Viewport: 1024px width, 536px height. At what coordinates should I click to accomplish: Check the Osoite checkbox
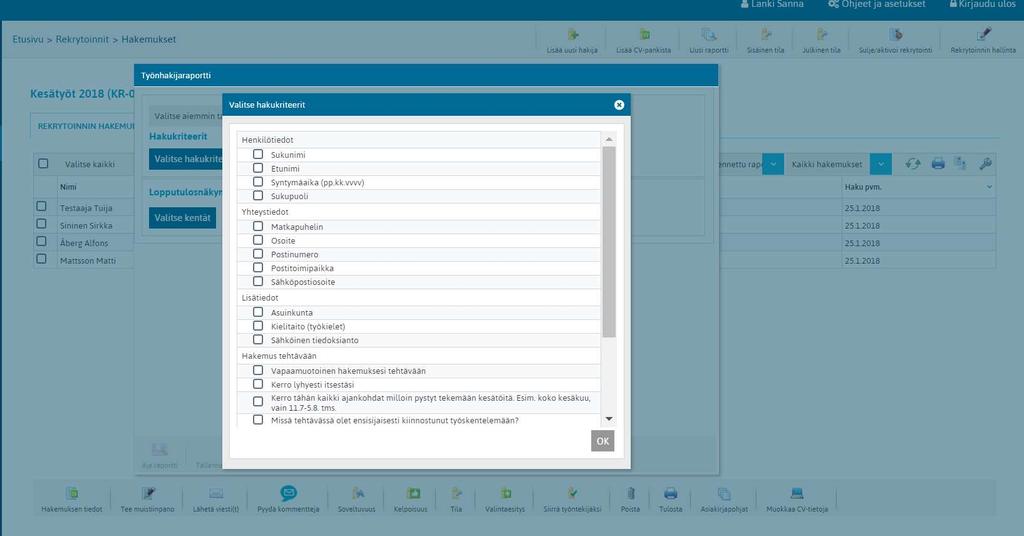258,240
